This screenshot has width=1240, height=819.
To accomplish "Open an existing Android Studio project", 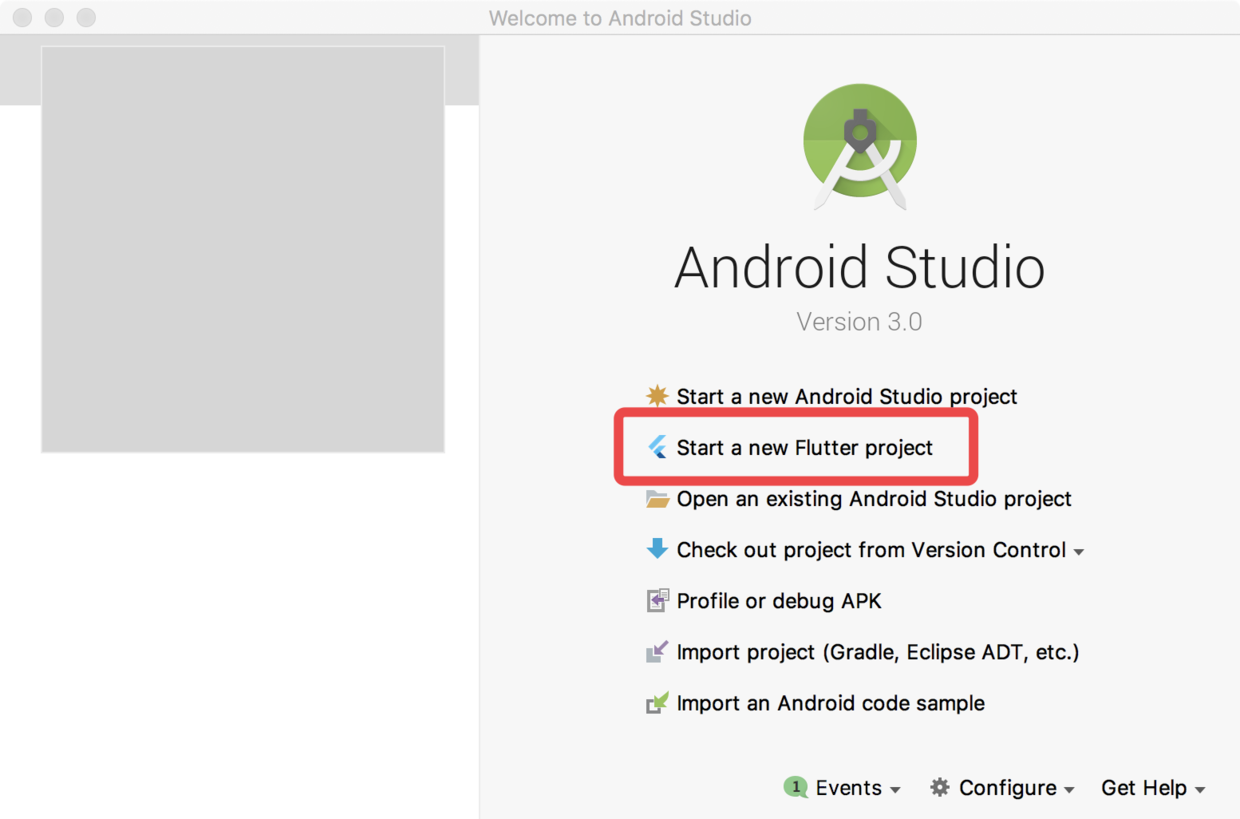I will pos(874,499).
